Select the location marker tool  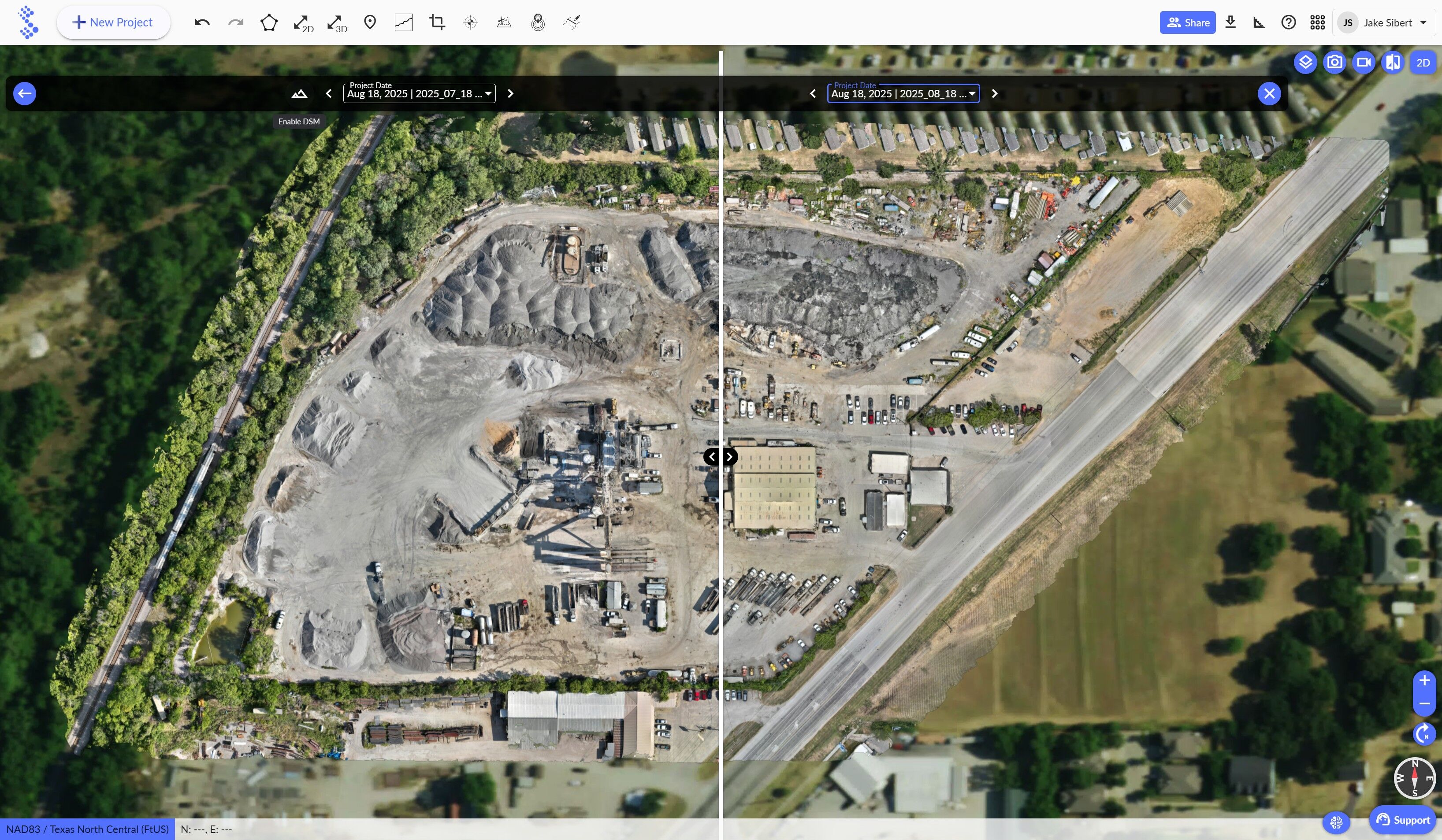370,22
